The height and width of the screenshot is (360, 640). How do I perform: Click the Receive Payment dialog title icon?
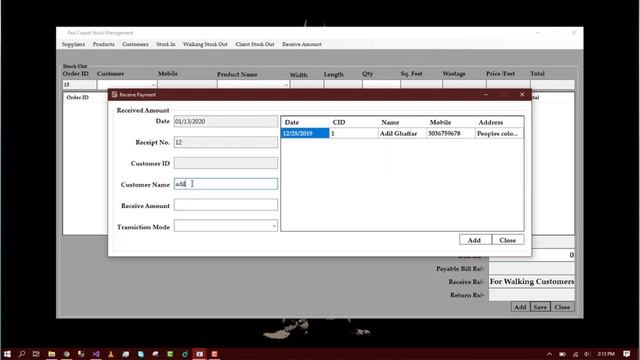click(114, 94)
